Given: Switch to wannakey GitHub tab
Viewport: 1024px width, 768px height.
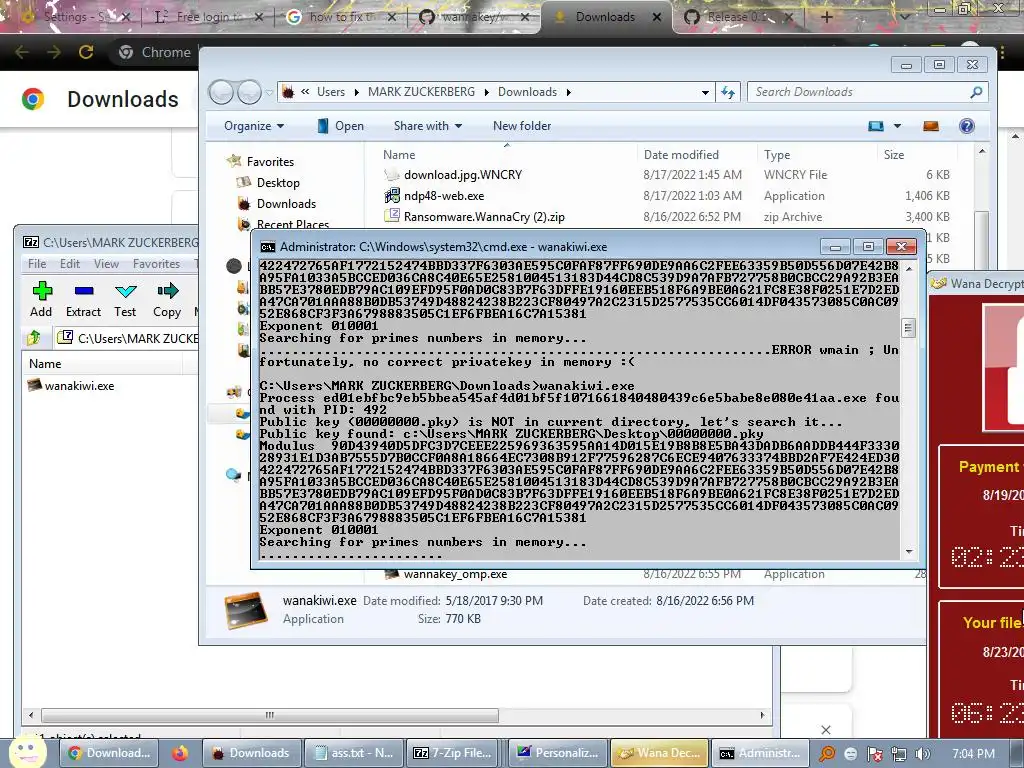Looking at the screenshot, I should pos(473,17).
